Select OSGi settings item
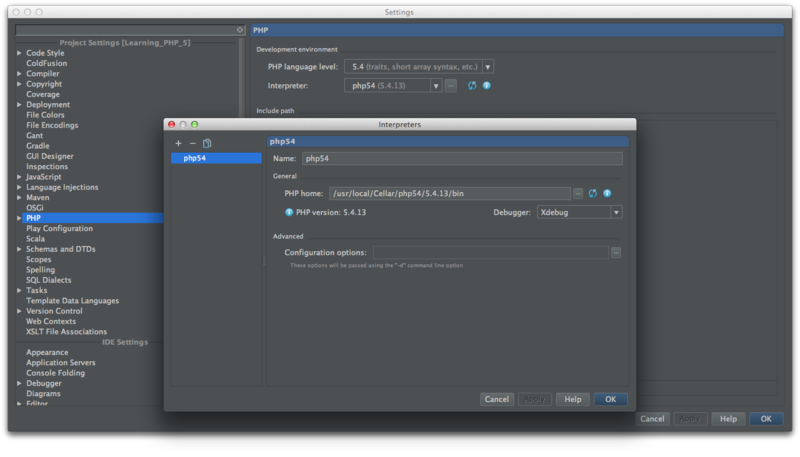This screenshot has width=800, height=457. click(35, 208)
